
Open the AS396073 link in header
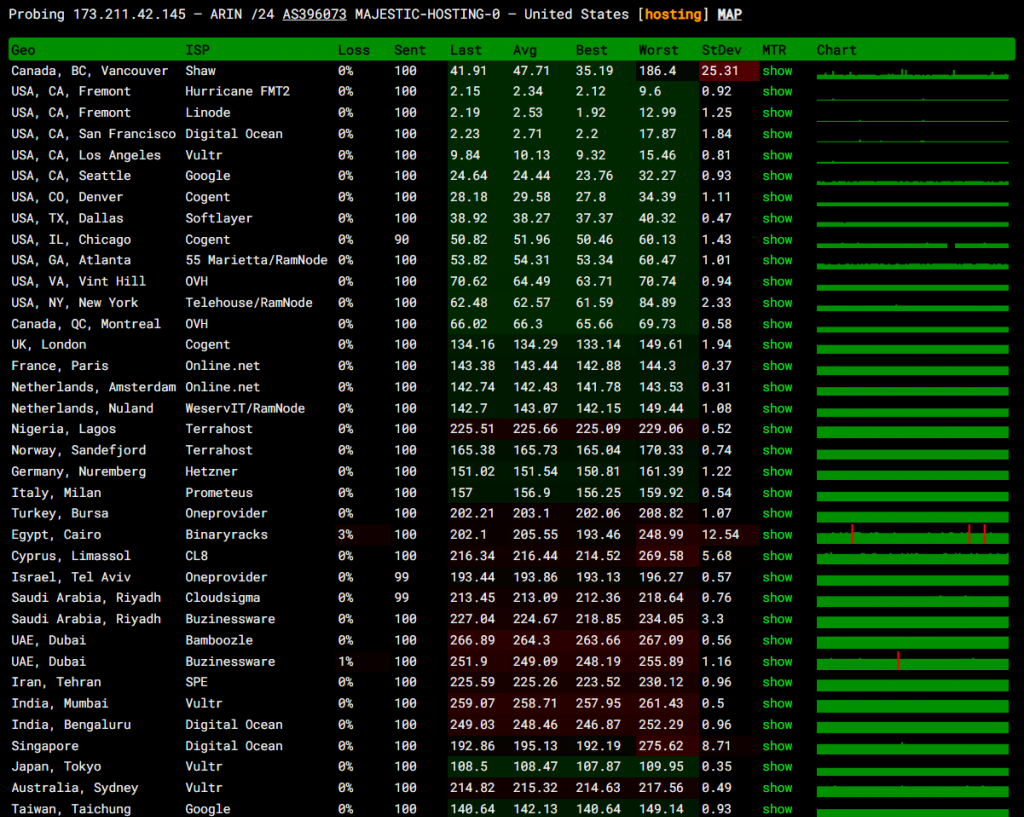pyautogui.click(x=314, y=14)
